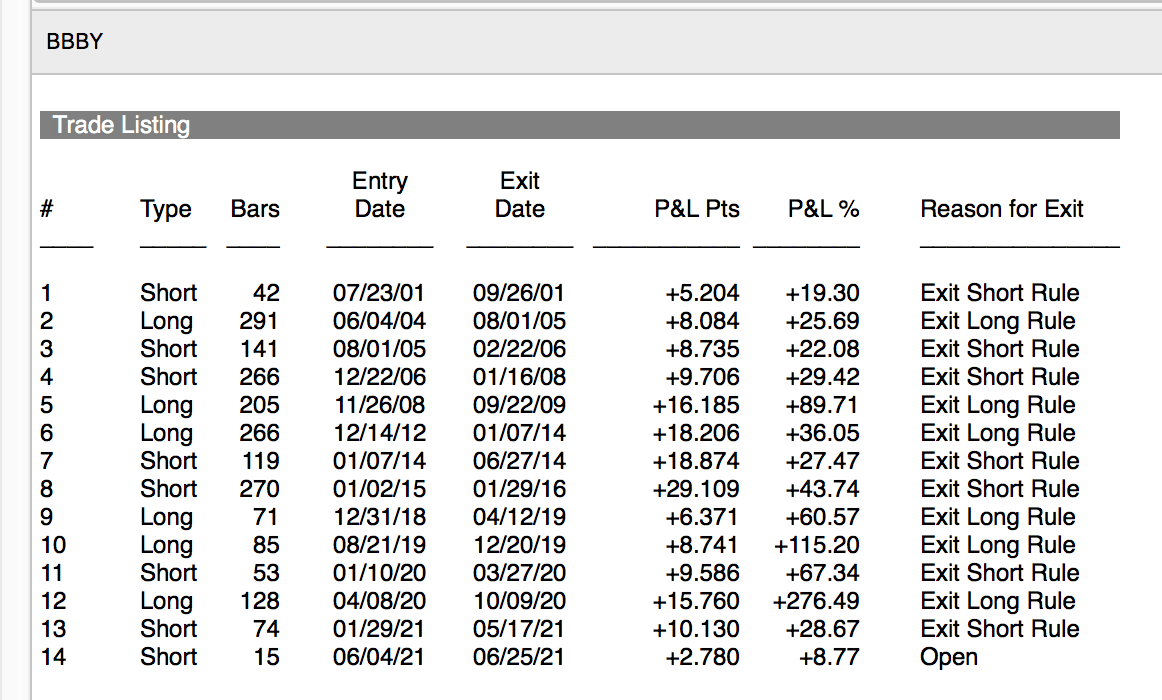Select the +276.49 P&L percent value
This screenshot has width=1162, height=700.
(x=816, y=601)
